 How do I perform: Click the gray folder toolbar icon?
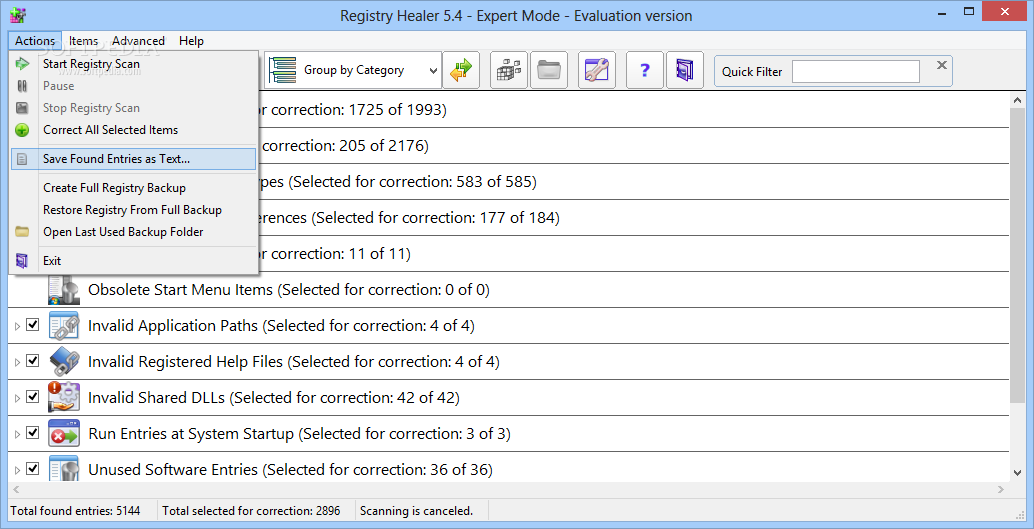click(x=549, y=70)
